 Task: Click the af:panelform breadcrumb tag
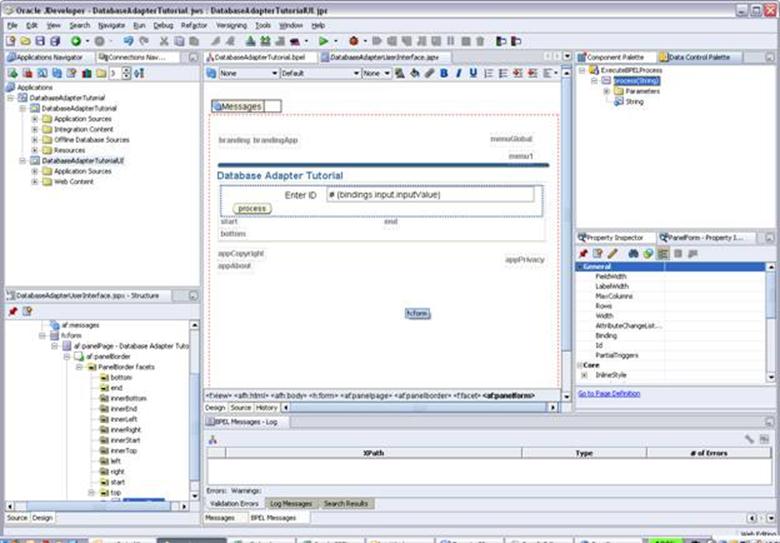509,396
